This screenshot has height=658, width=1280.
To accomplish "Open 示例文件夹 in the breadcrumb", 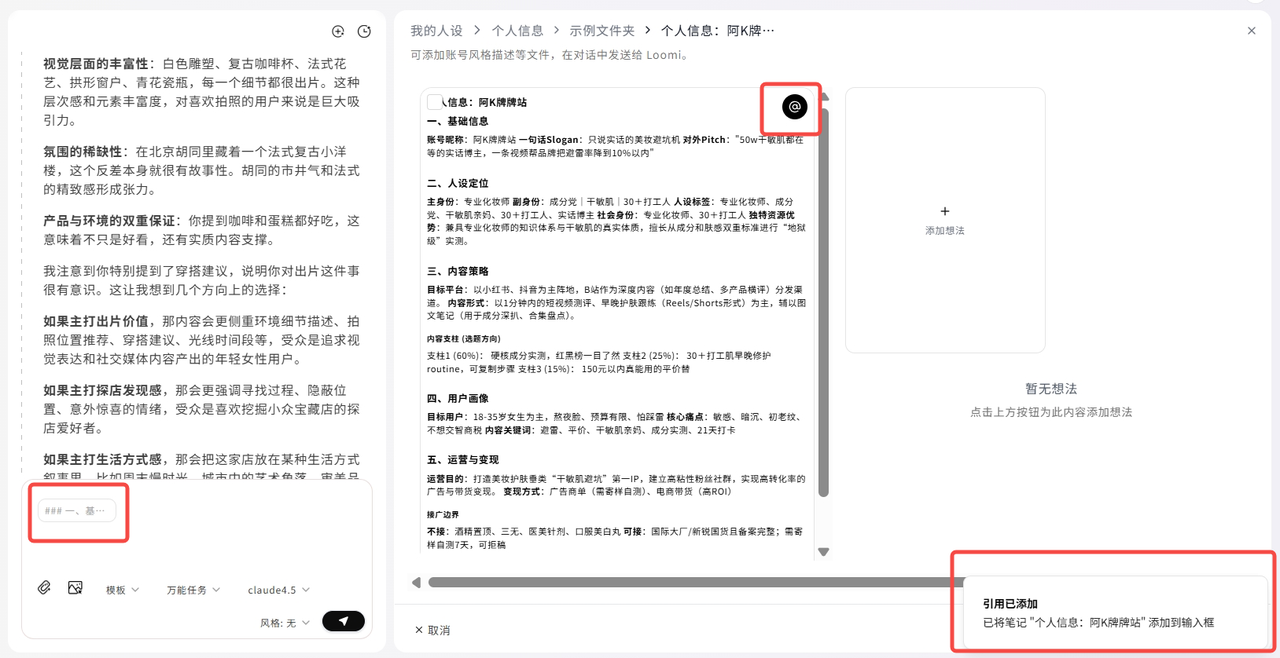I will point(602,31).
